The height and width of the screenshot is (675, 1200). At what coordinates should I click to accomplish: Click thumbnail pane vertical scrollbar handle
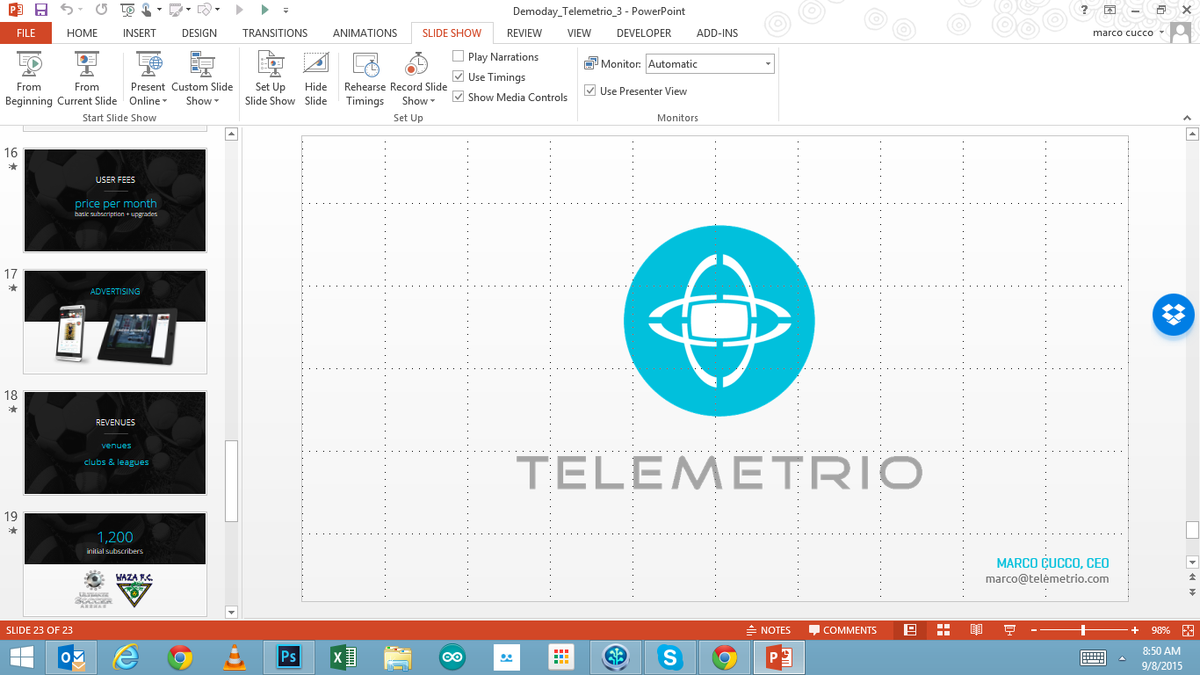pos(232,481)
